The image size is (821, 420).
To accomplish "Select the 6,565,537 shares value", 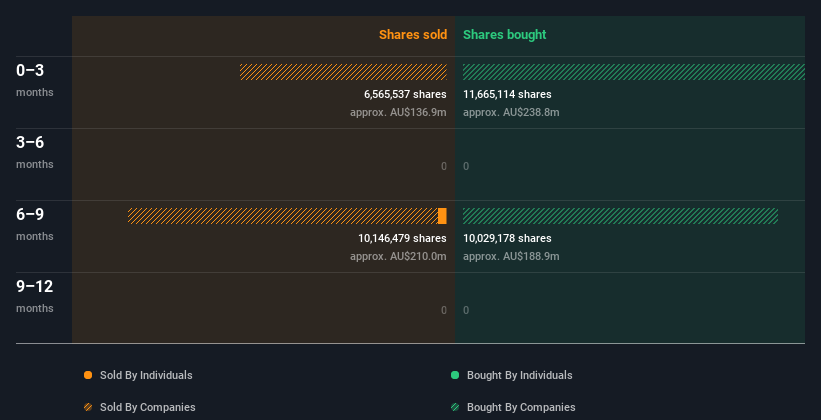I will pyautogui.click(x=405, y=94).
